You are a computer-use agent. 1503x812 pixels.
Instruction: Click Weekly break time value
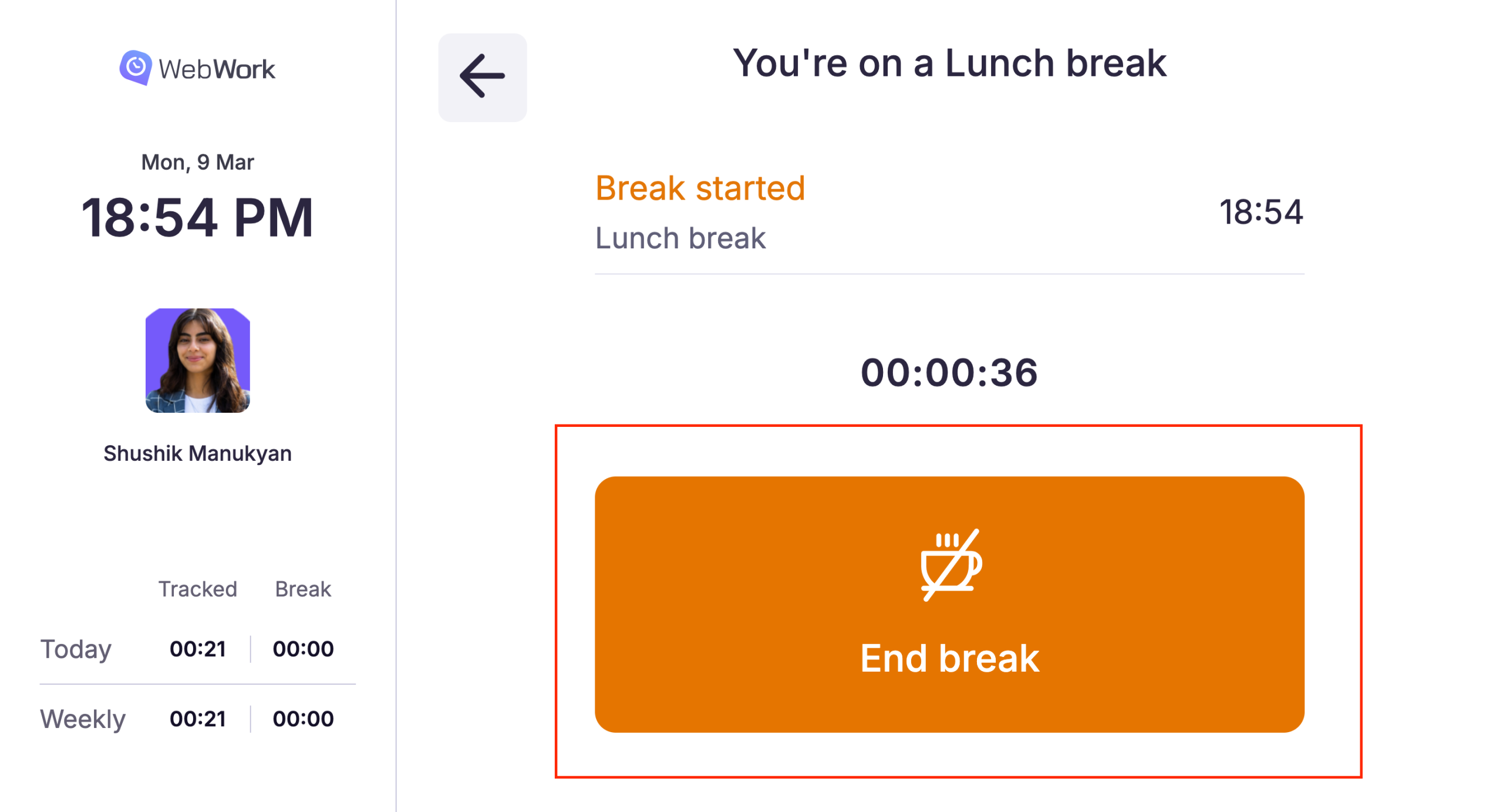[303, 719]
